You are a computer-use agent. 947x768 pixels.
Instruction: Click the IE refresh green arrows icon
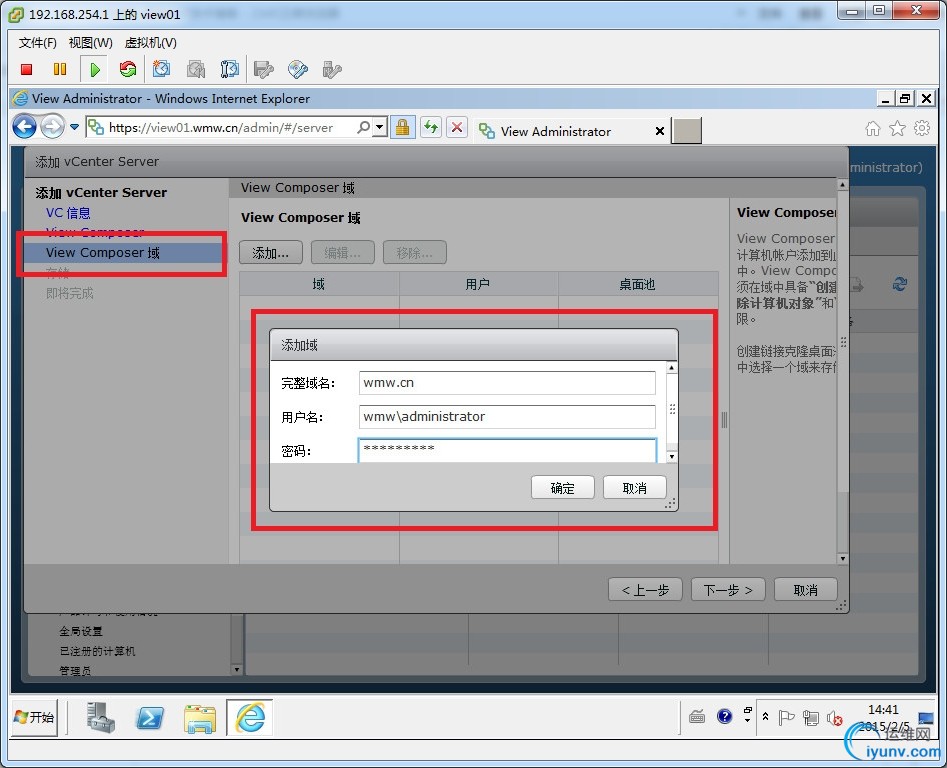(x=431, y=127)
